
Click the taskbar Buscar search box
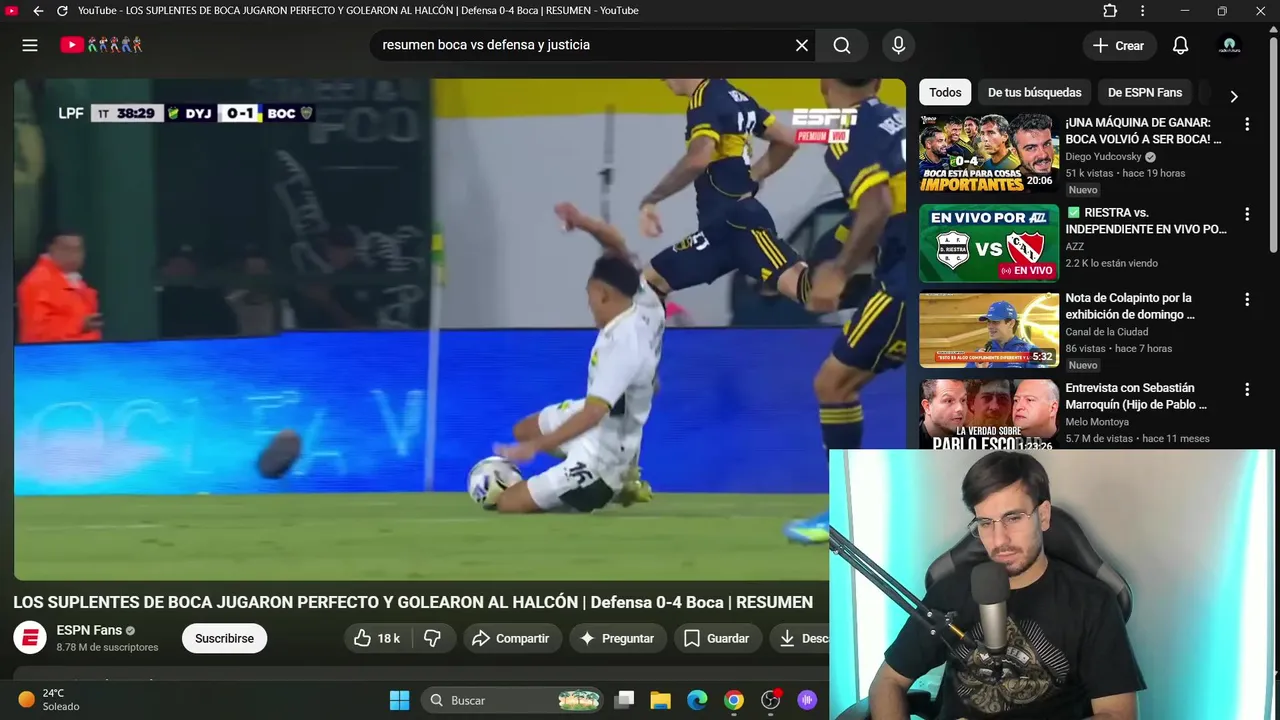pyautogui.click(x=513, y=700)
